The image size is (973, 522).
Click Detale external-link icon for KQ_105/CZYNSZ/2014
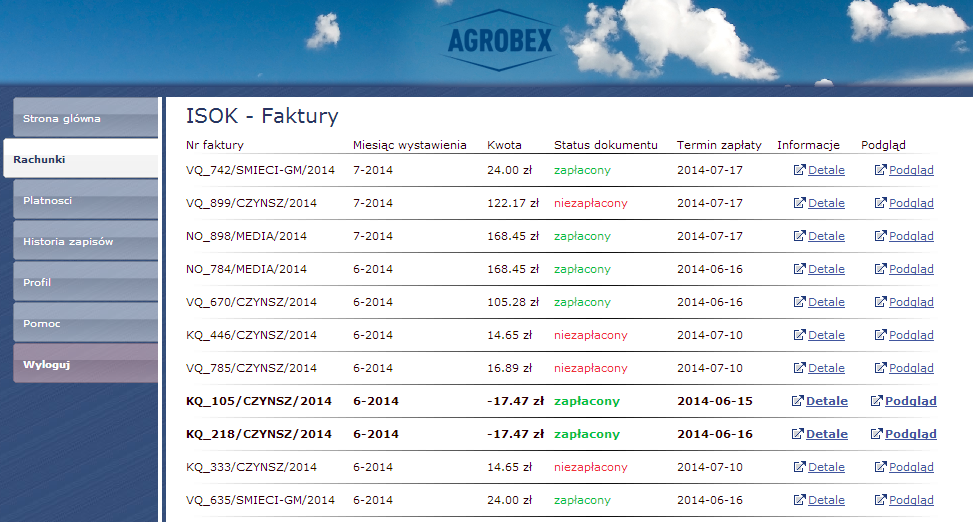pyautogui.click(x=797, y=401)
